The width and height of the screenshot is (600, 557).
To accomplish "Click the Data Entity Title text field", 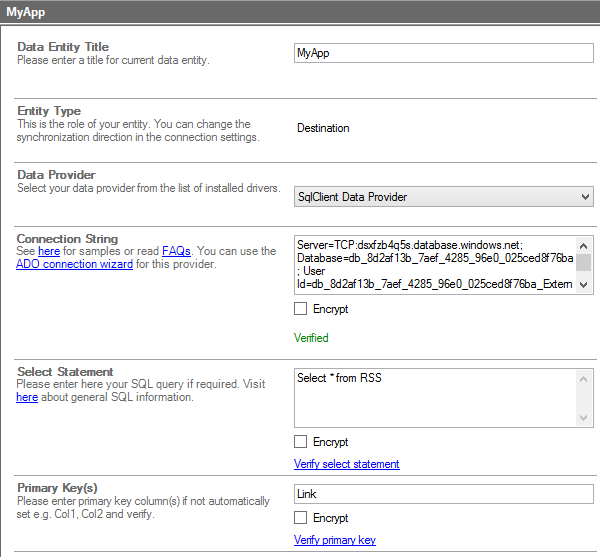I will (x=443, y=54).
